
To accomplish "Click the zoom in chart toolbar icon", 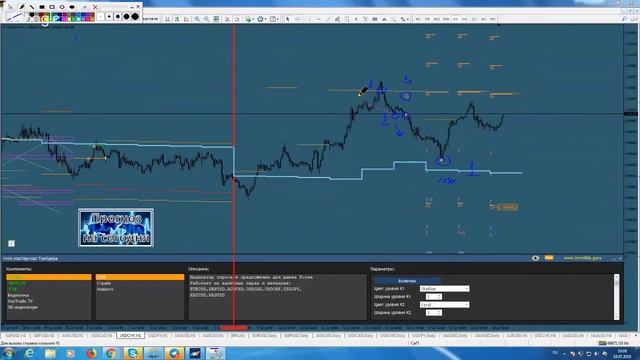I will tap(197, 19).
